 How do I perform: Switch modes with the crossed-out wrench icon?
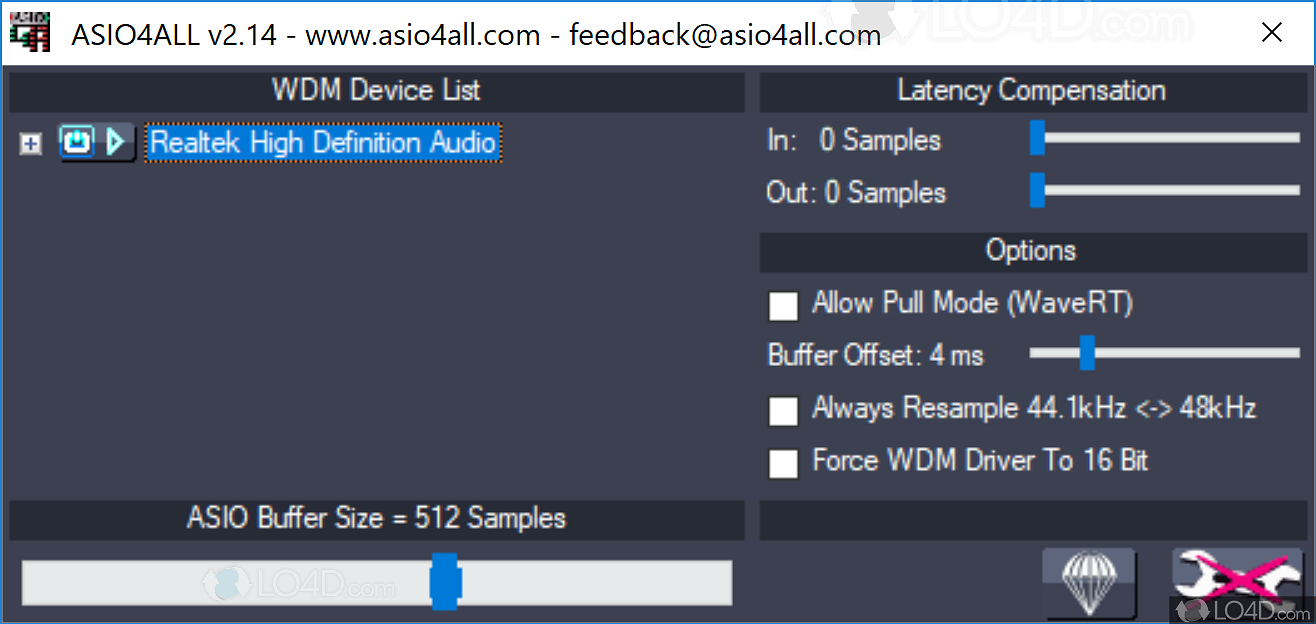coord(1238,582)
